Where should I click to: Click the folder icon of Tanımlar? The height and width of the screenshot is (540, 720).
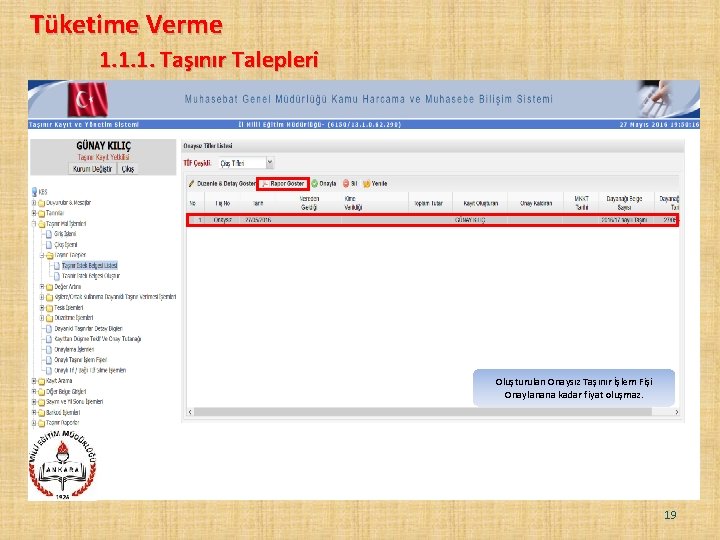click(42, 214)
